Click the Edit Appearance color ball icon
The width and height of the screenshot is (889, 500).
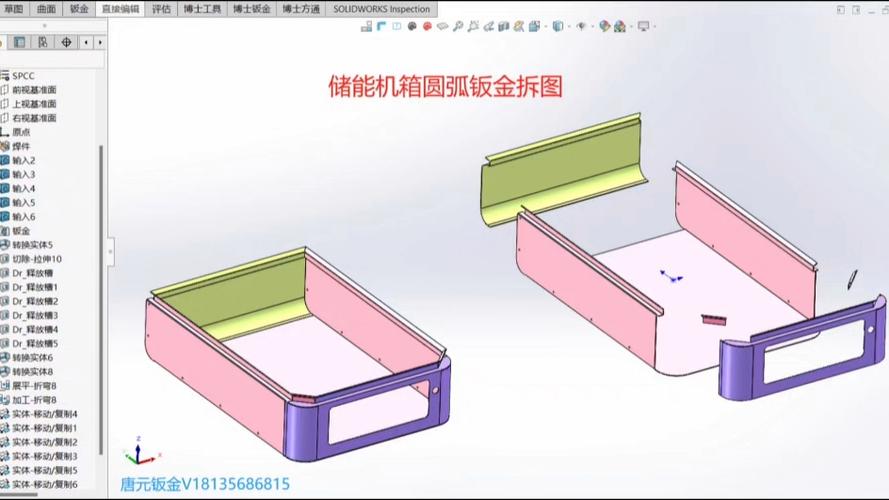click(604, 26)
